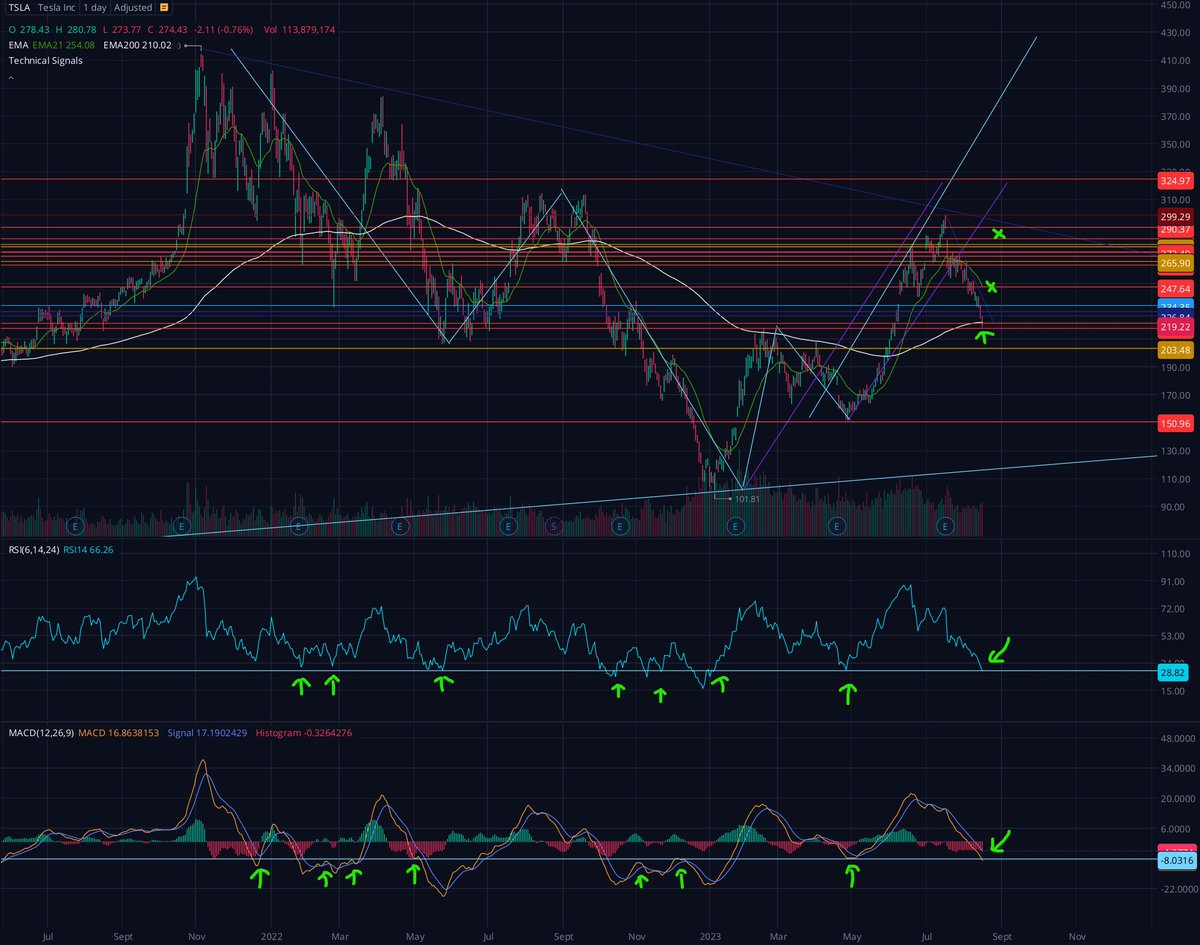The height and width of the screenshot is (945, 1200).
Task: Select the EMA21 254.08 legend entry
Action: (63, 45)
